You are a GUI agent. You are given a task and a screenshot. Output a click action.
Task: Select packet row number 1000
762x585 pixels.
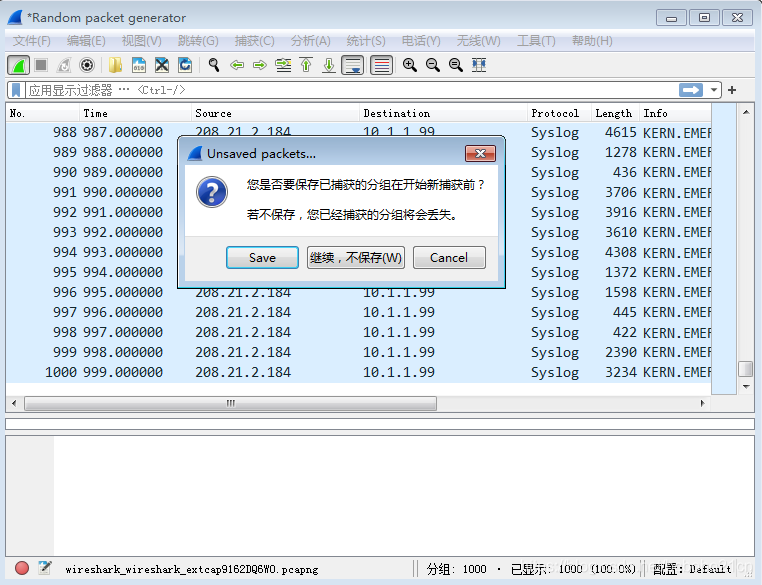pyautogui.click(x=359, y=372)
